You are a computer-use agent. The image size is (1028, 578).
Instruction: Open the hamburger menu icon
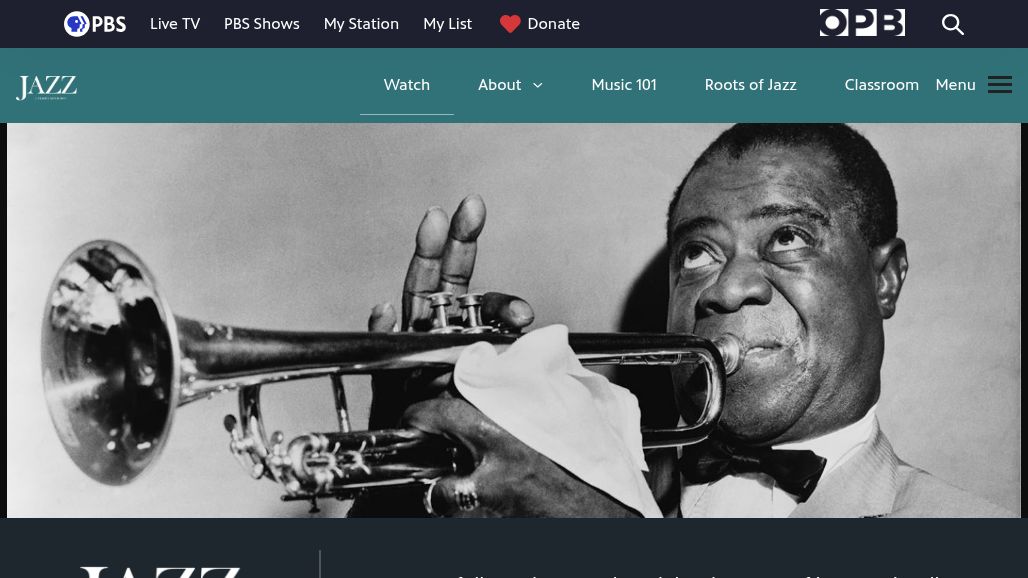1000,85
